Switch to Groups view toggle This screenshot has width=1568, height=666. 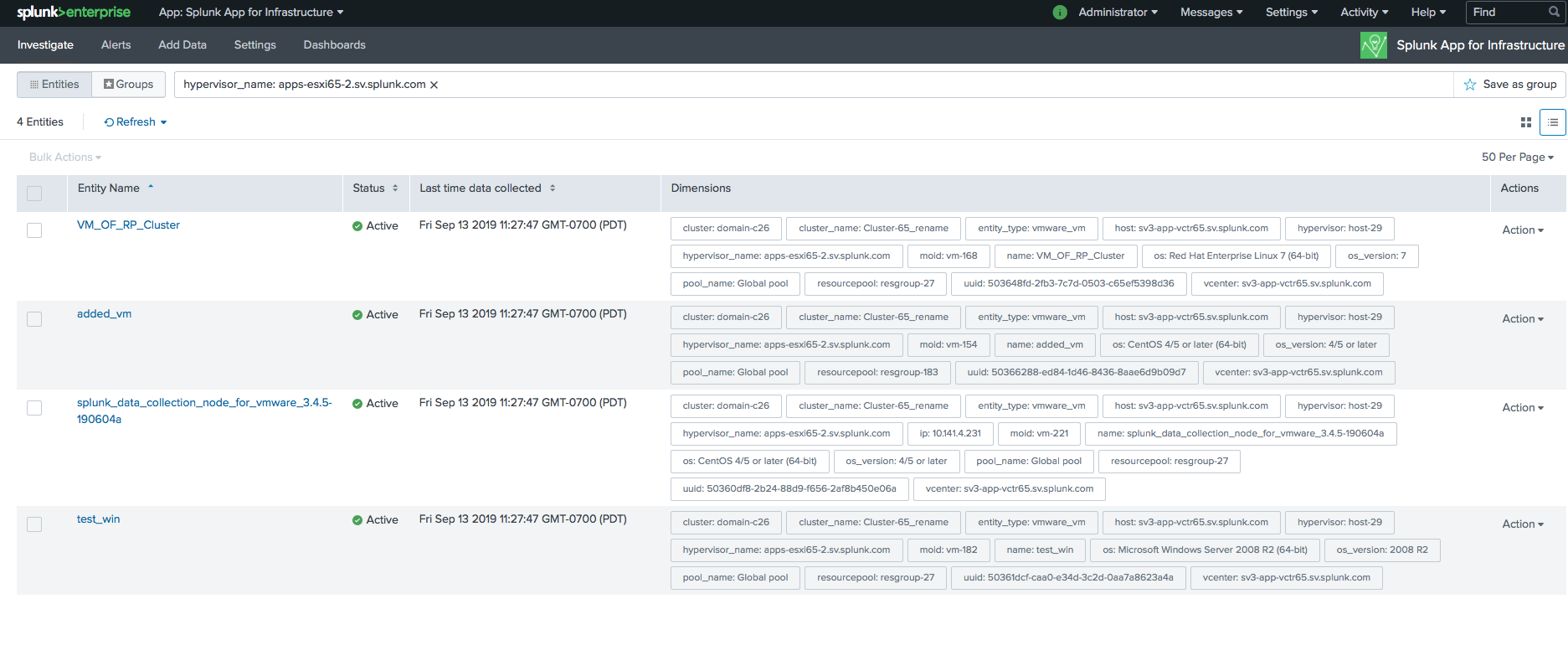128,85
